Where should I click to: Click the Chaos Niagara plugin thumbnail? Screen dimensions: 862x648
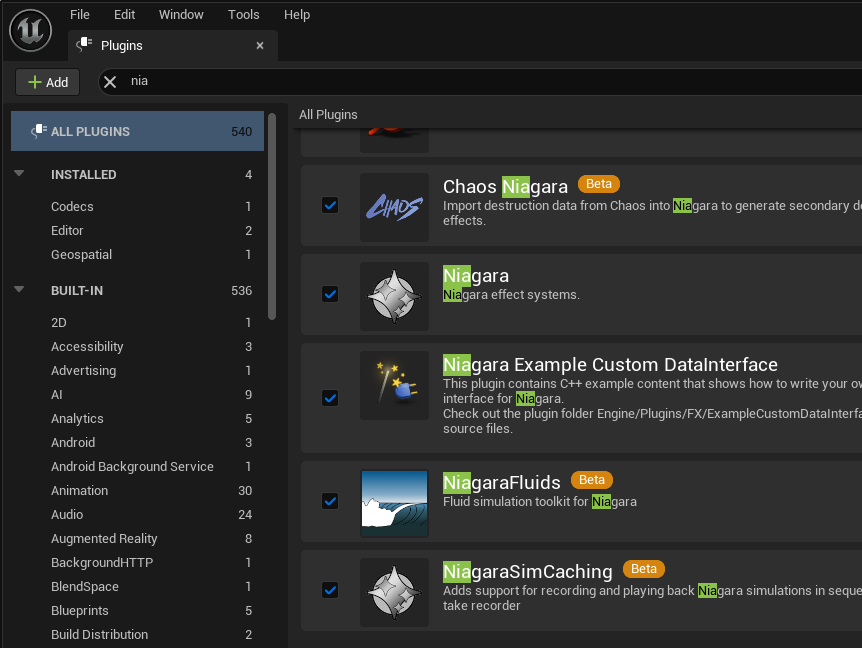coord(394,207)
